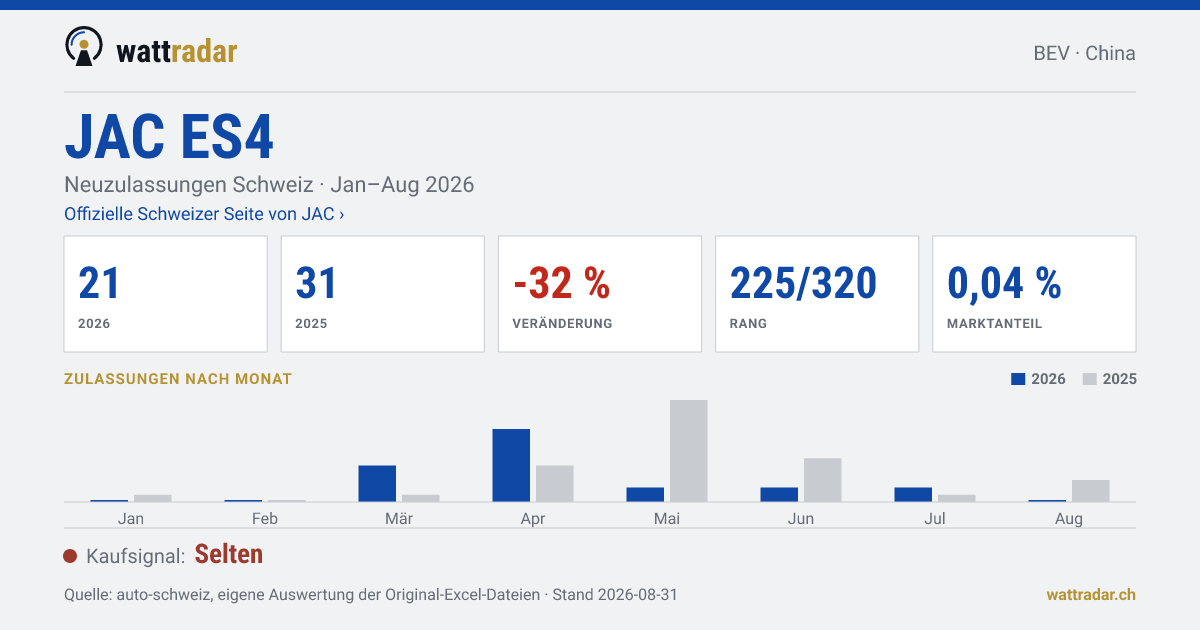Click the 'JAC ES4' model heading
1200x630 pixels.
pyautogui.click(x=169, y=136)
